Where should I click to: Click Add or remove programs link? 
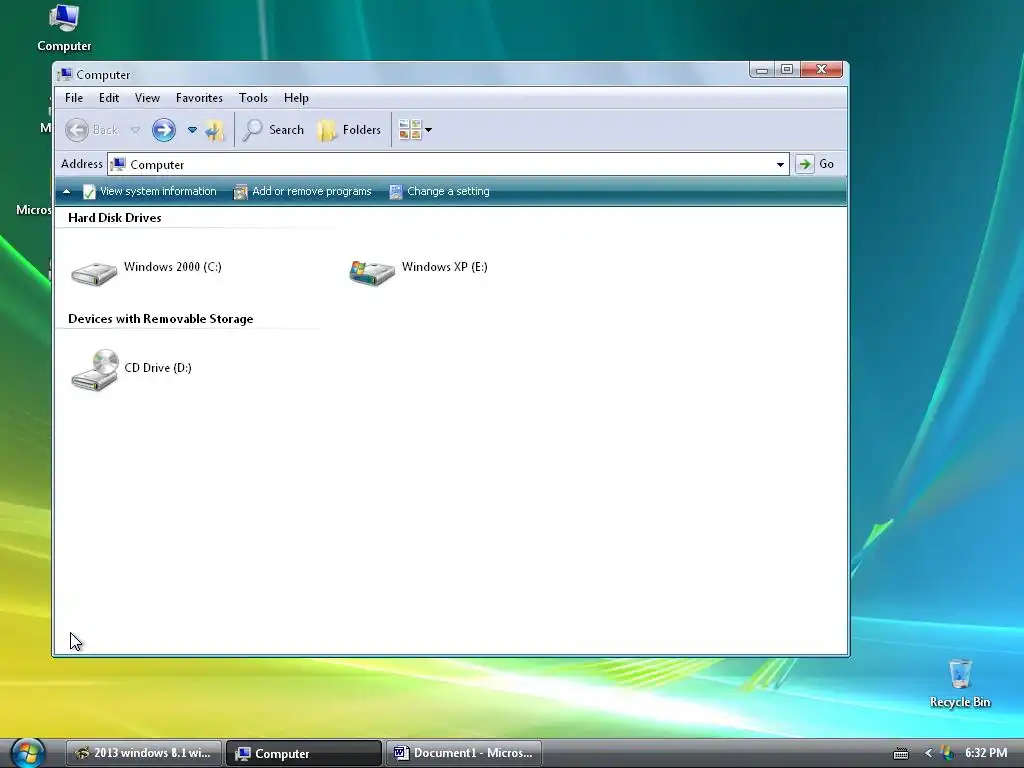tap(302, 191)
